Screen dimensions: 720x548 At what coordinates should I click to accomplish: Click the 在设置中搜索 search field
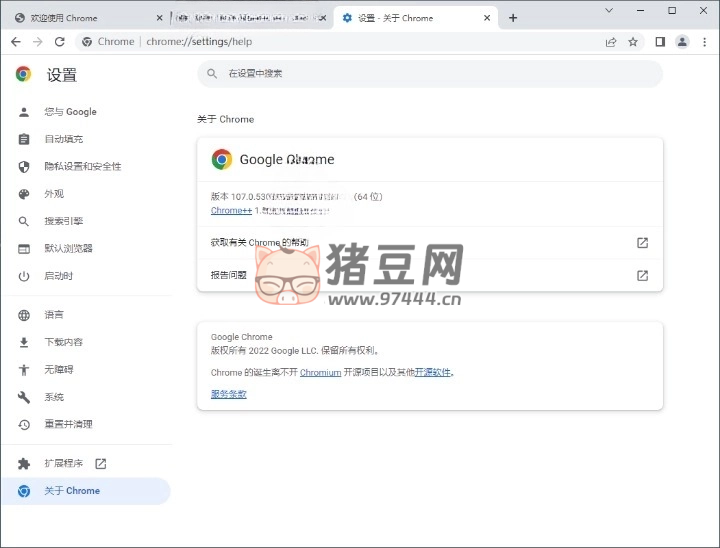click(430, 74)
